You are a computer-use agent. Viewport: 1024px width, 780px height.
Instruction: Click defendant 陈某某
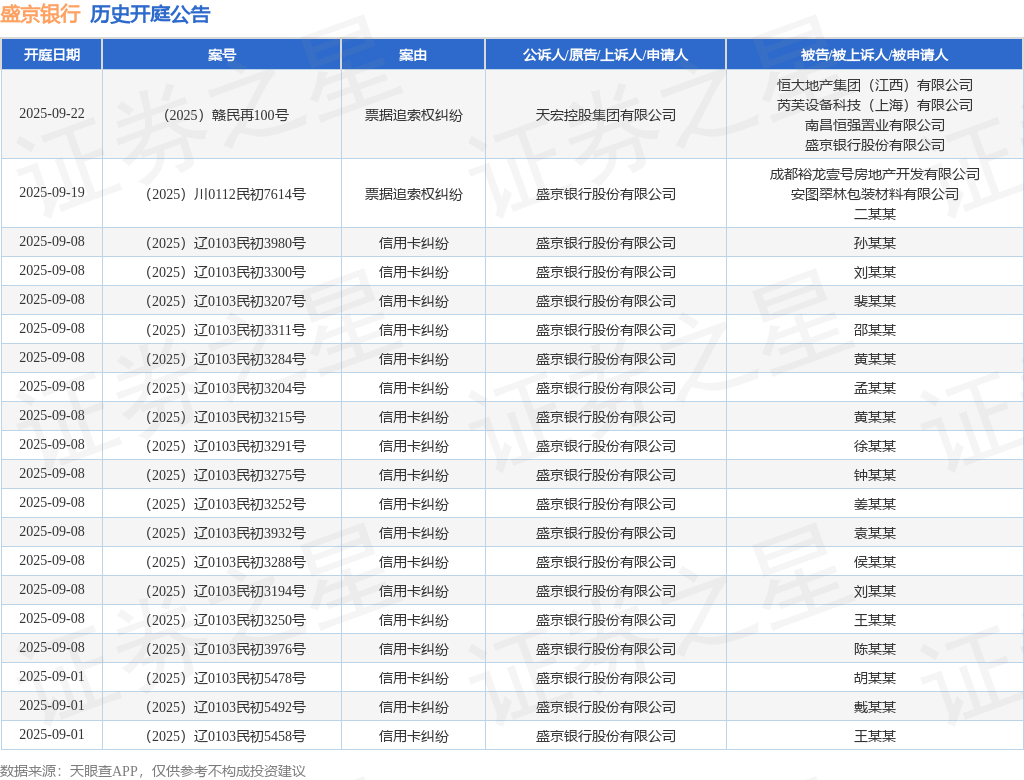pyautogui.click(x=874, y=649)
